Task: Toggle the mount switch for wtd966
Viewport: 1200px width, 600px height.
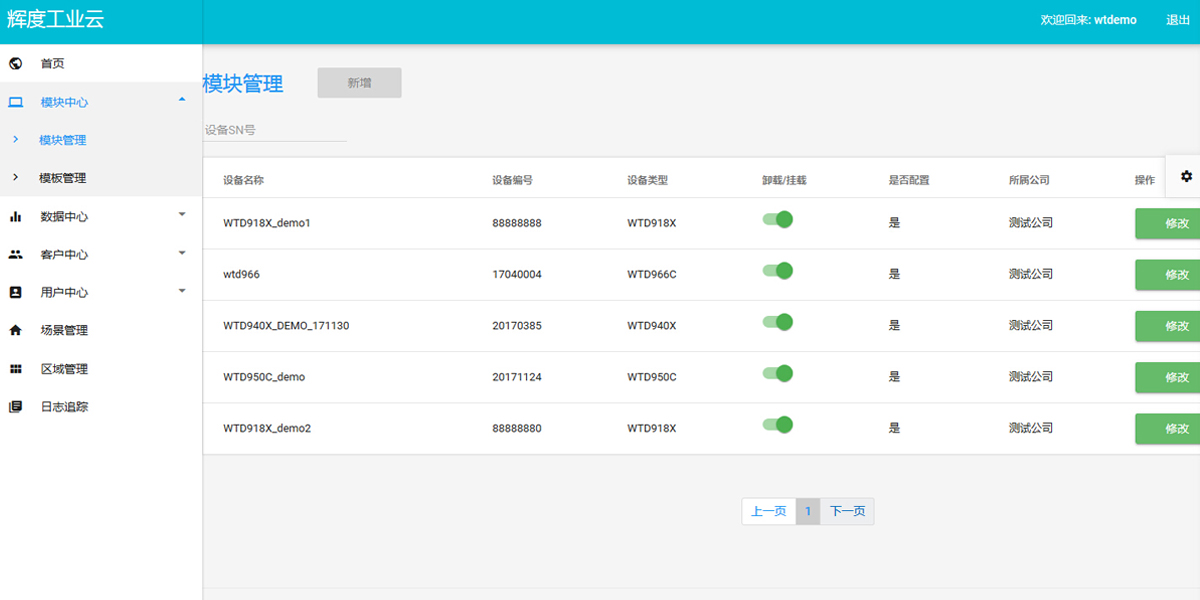Action: (x=778, y=271)
